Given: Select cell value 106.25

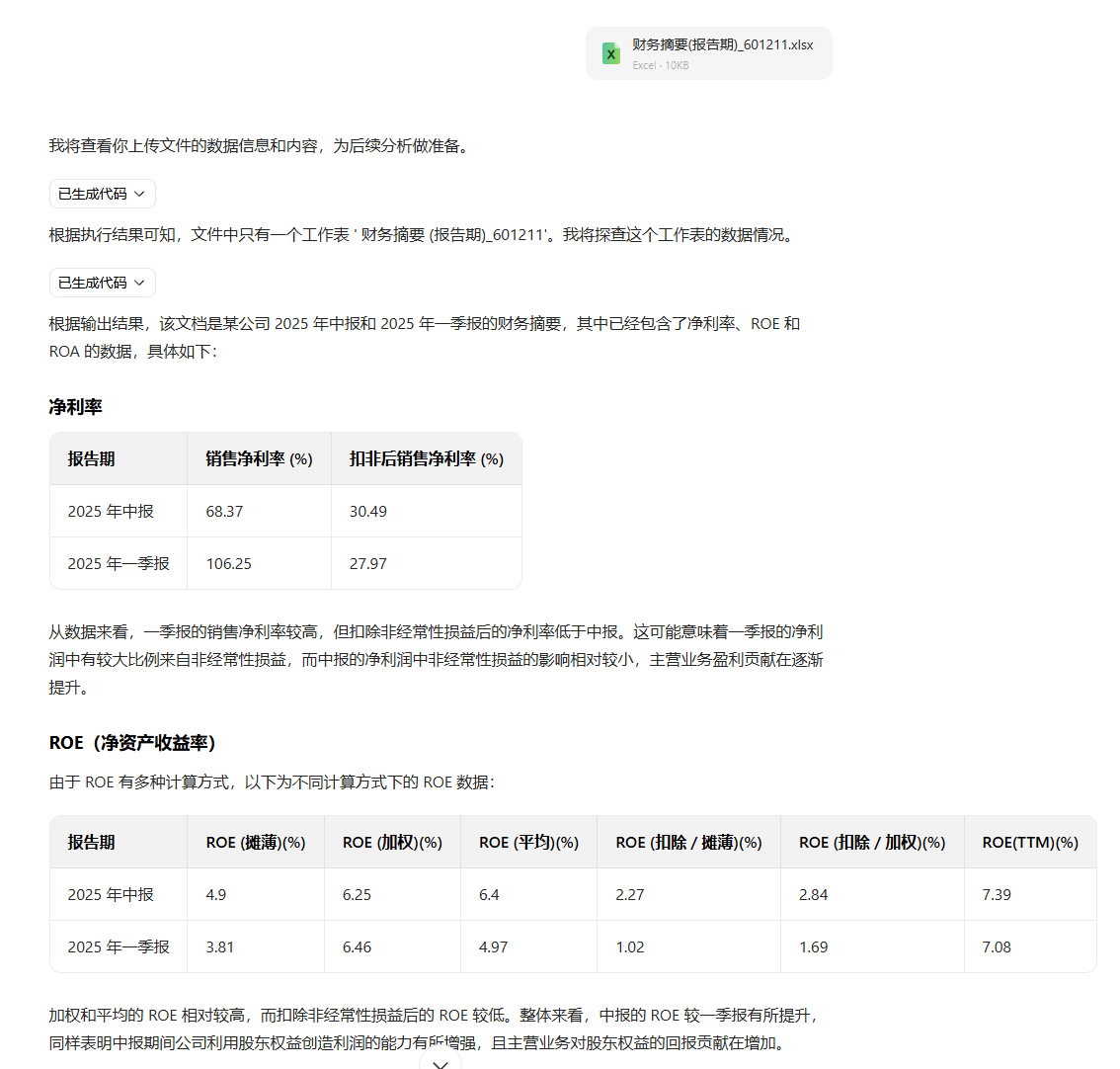Looking at the screenshot, I should coord(228,564).
